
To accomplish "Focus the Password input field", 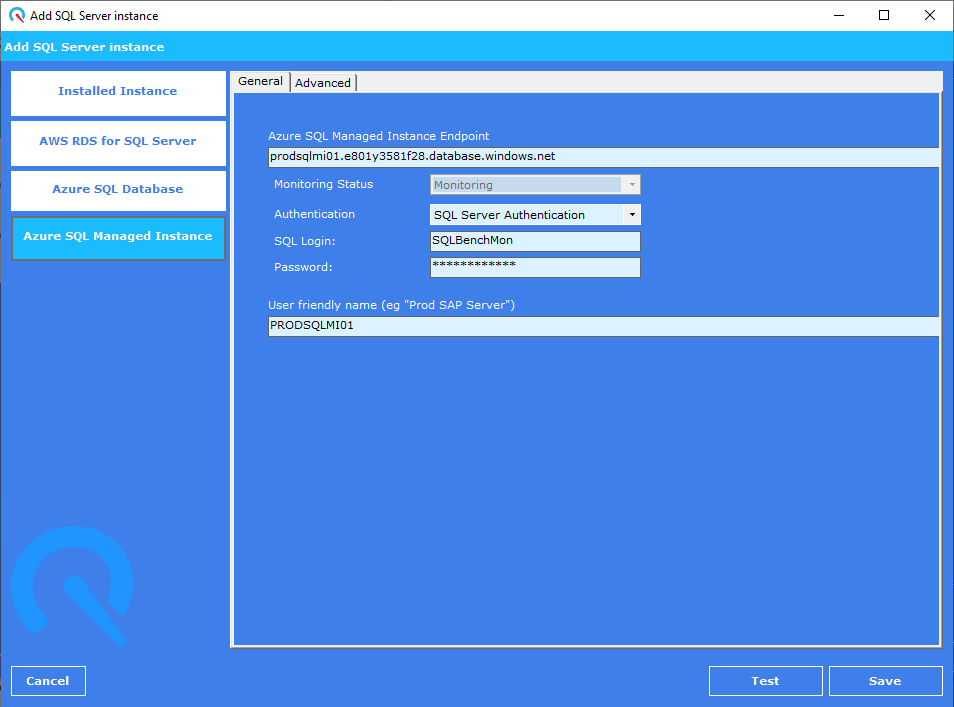I will (x=534, y=267).
